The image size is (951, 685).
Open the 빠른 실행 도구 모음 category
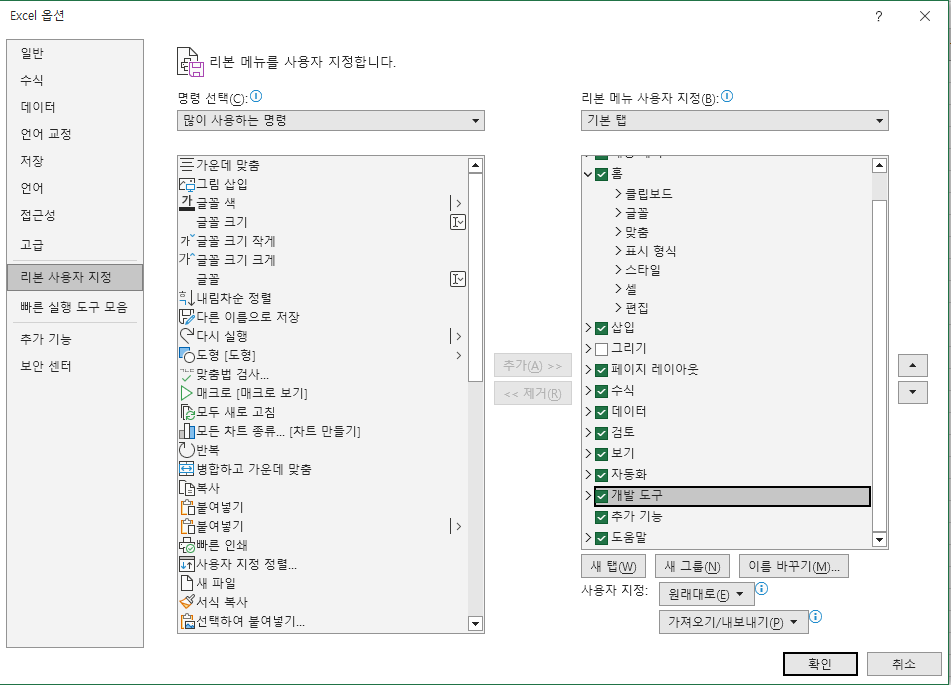[75, 307]
